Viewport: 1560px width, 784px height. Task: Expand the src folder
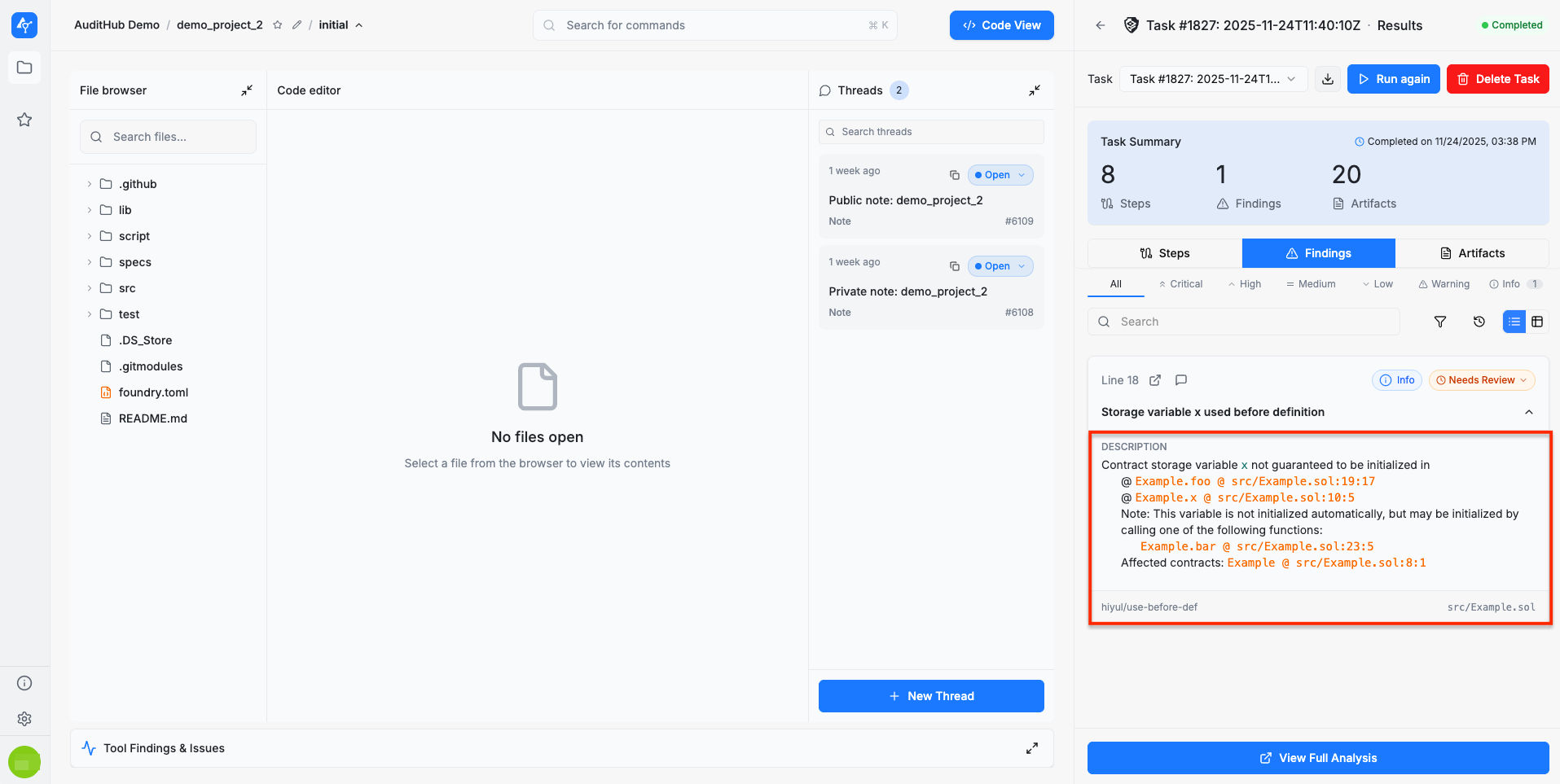pos(127,288)
